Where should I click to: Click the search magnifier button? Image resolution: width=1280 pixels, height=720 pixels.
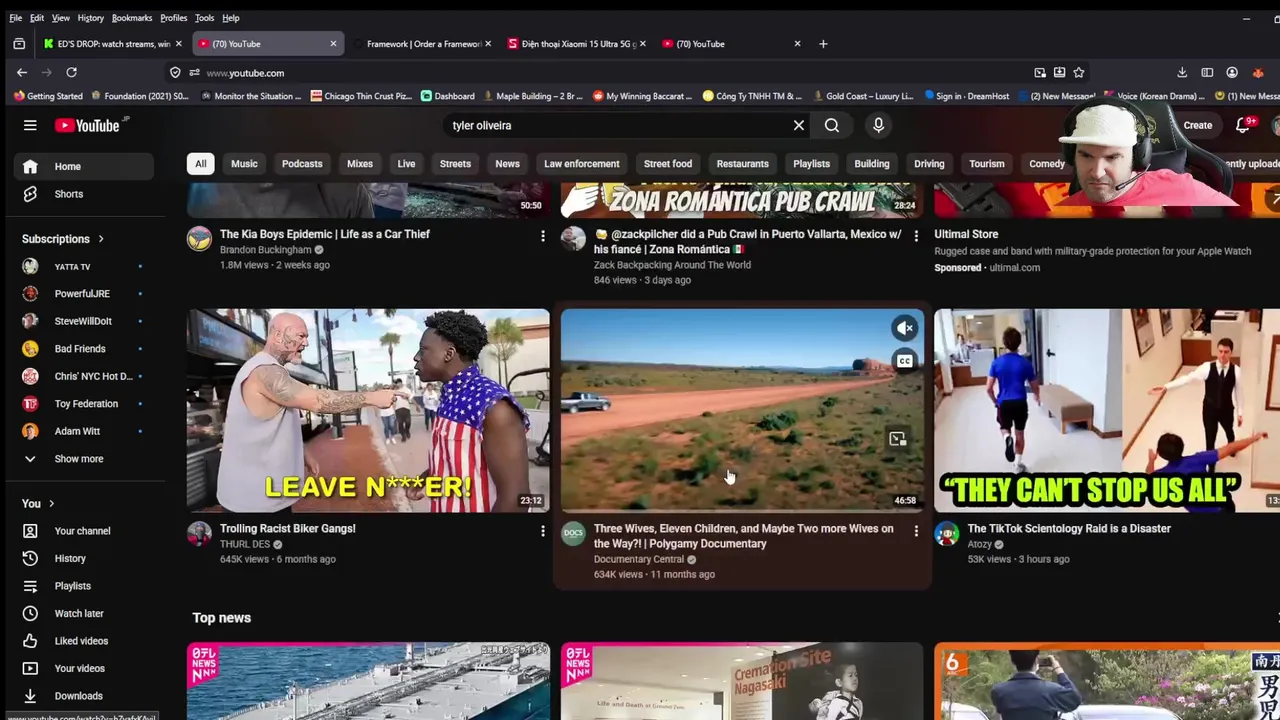tap(832, 125)
